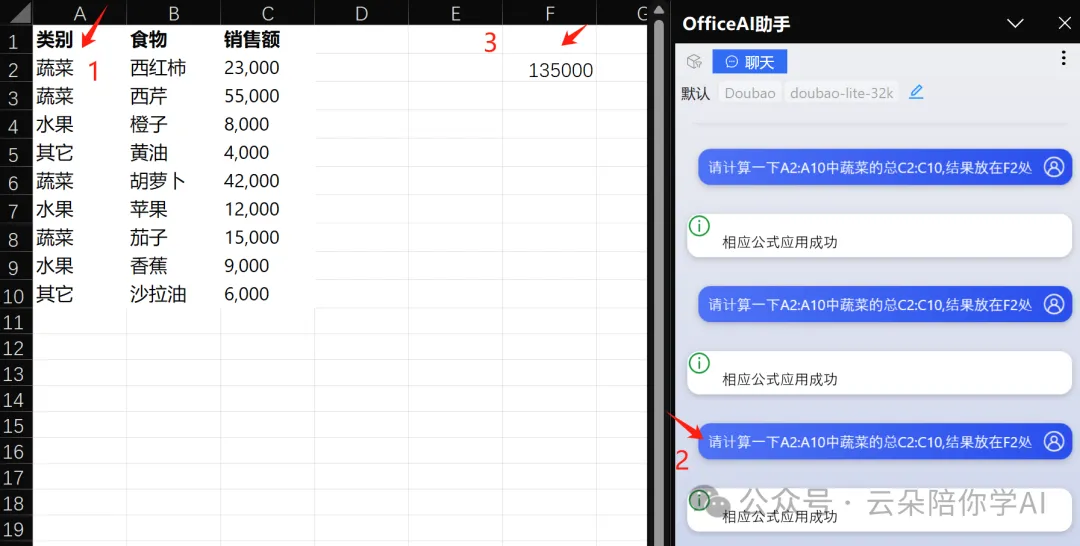Screen dimensions: 1080x546
Task: Click the cell containing 黄油
Action: click(x=174, y=153)
